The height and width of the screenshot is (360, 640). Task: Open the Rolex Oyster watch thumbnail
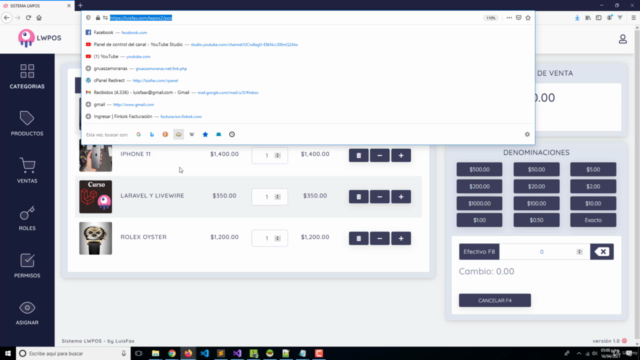[x=96, y=238]
